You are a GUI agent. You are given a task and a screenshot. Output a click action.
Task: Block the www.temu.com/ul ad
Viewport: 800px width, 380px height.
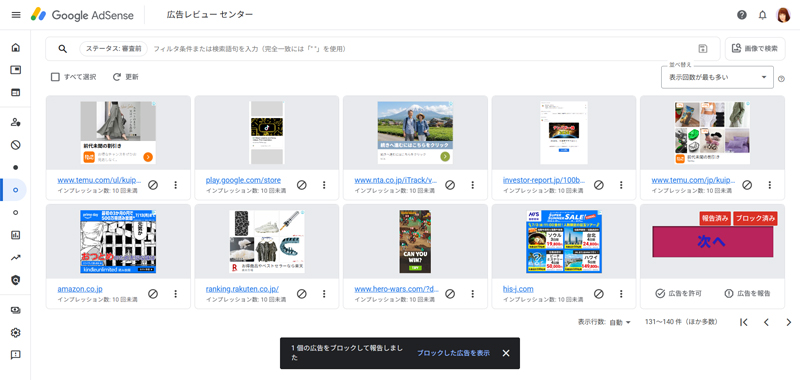click(x=153, y=185)
